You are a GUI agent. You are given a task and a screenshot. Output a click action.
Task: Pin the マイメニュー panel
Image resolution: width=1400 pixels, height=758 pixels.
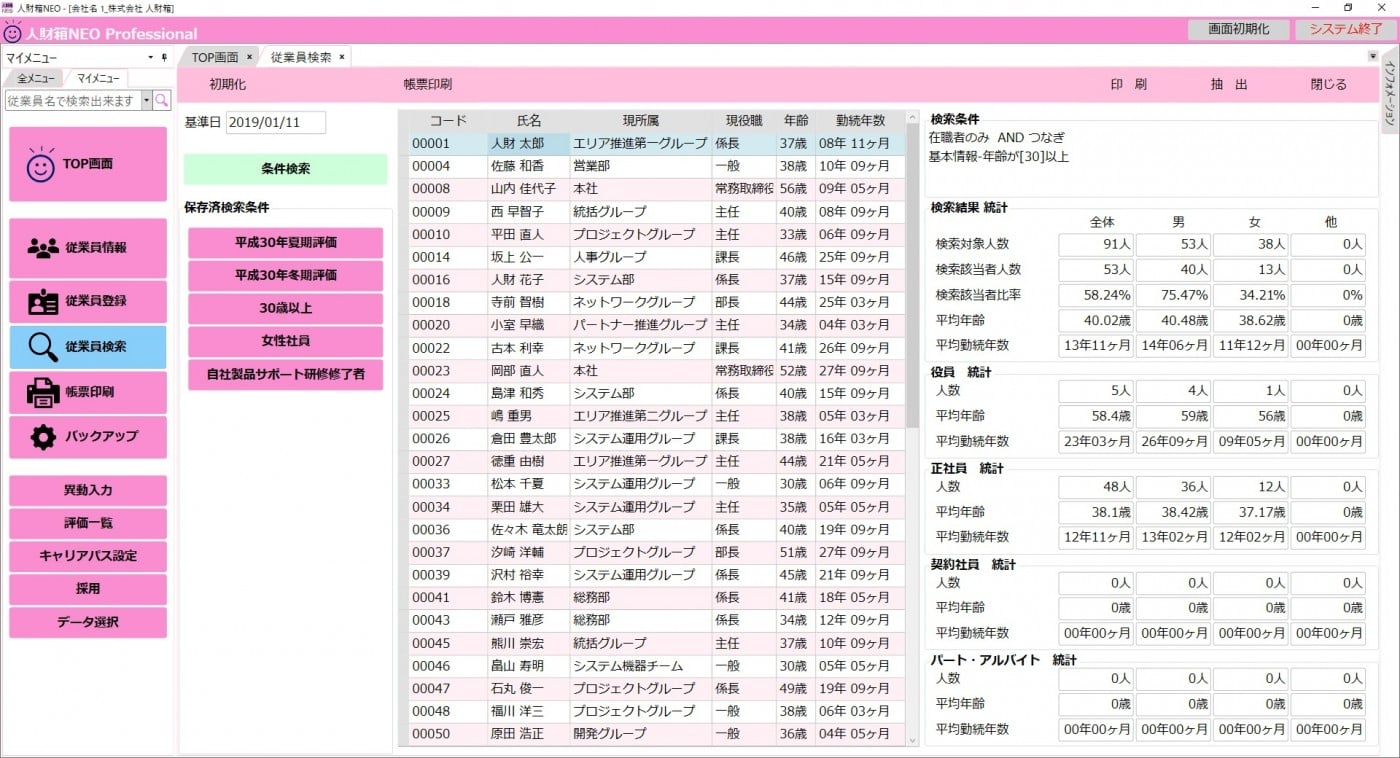[x=165, y=58]
